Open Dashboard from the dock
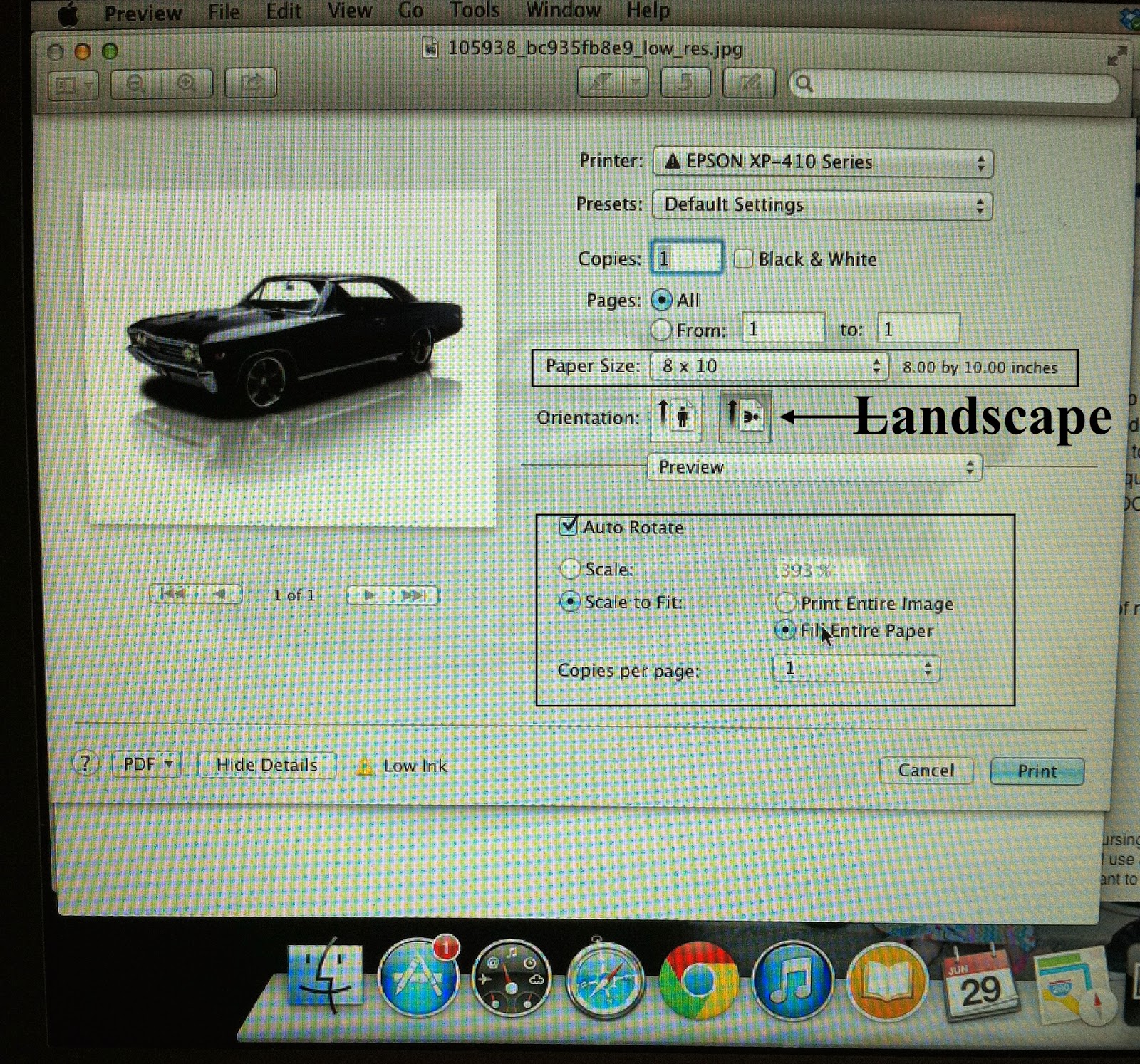The height and width of the screenshot is (1064, 1140). click(x=512, y=978)
